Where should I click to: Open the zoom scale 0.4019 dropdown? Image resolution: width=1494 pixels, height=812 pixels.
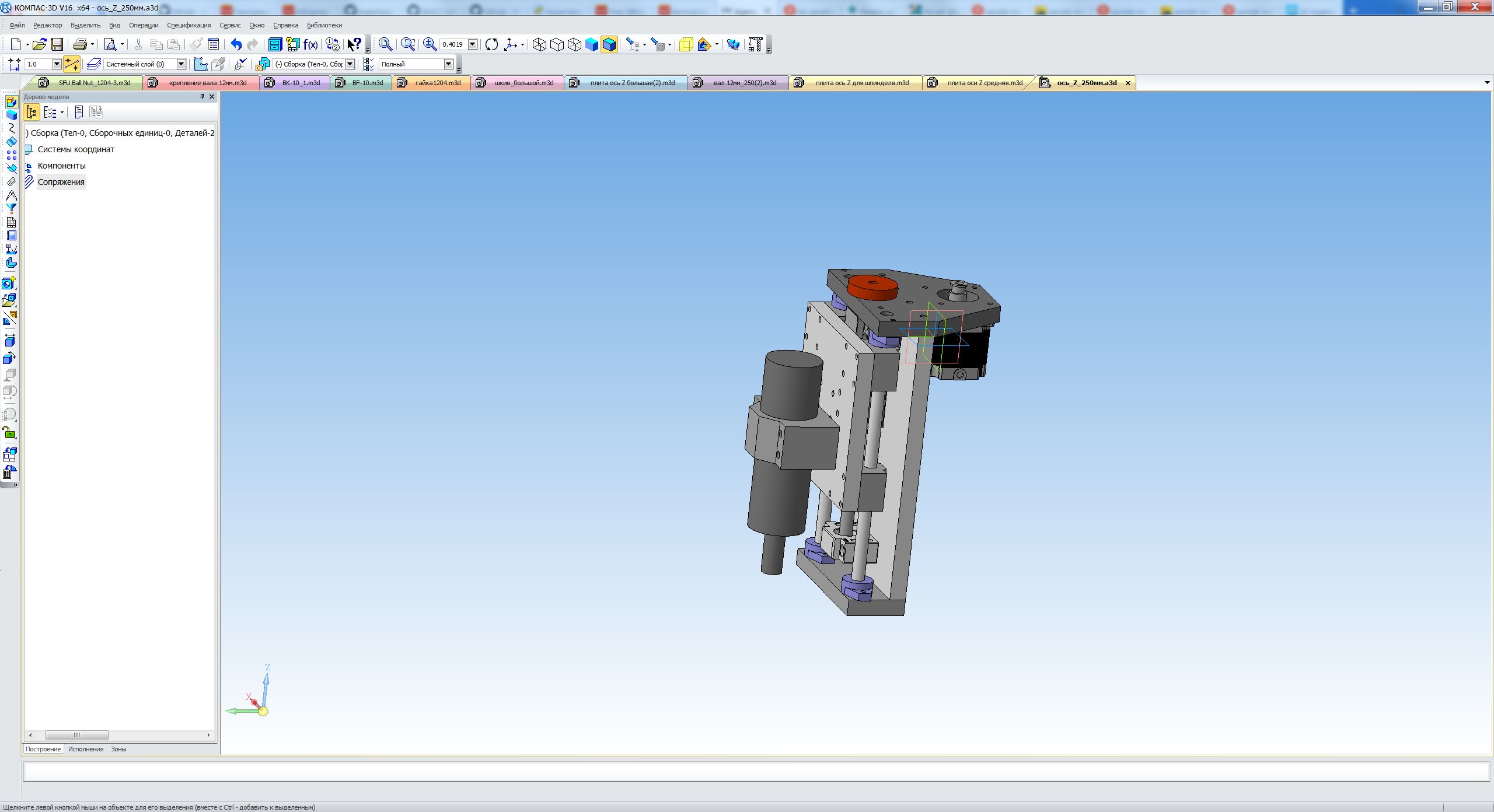pos(473,44)
